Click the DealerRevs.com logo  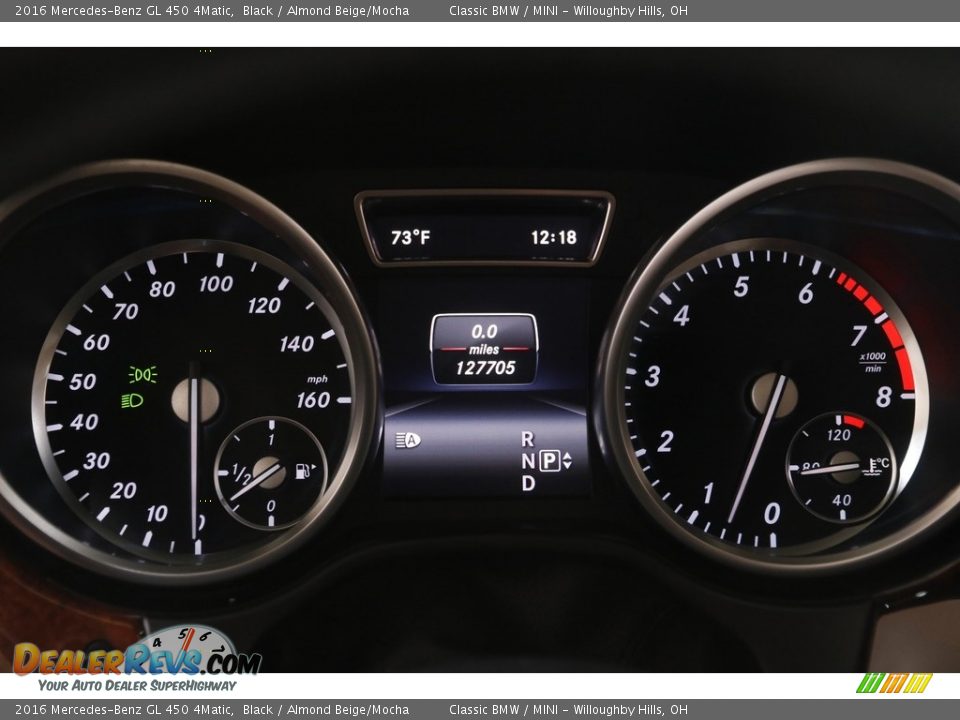pyautogui.click(x=137, y=653)
